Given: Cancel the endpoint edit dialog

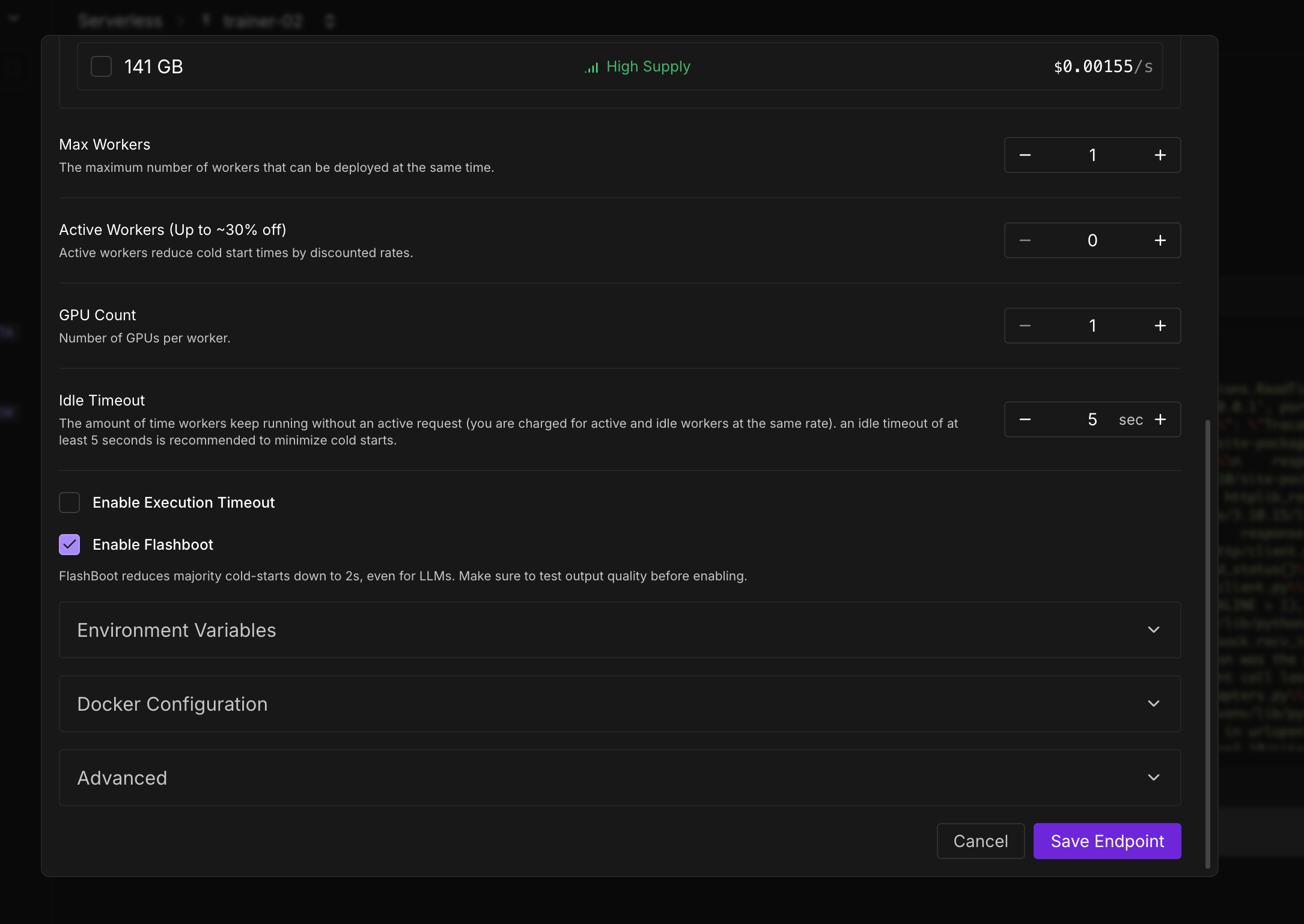Looking at the screenshot, I should [x=980, y=841].
